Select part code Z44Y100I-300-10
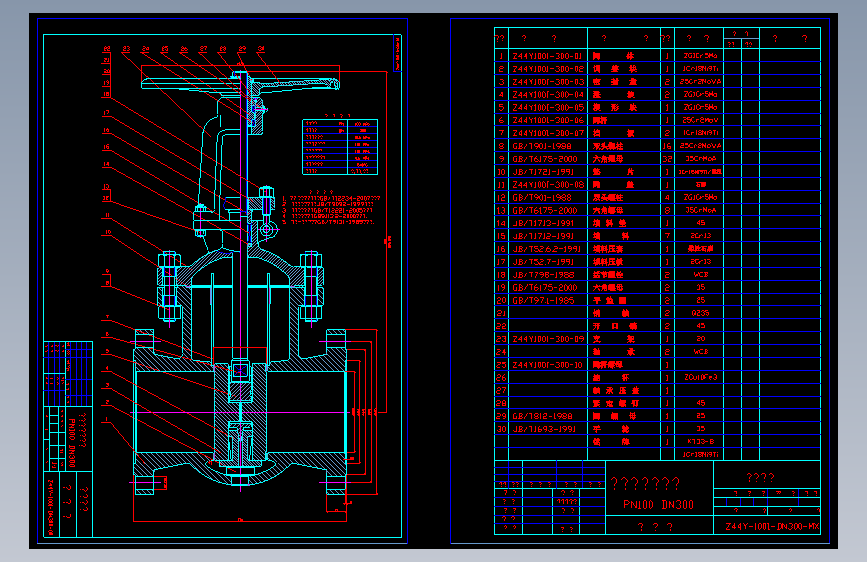 [547, 365]
